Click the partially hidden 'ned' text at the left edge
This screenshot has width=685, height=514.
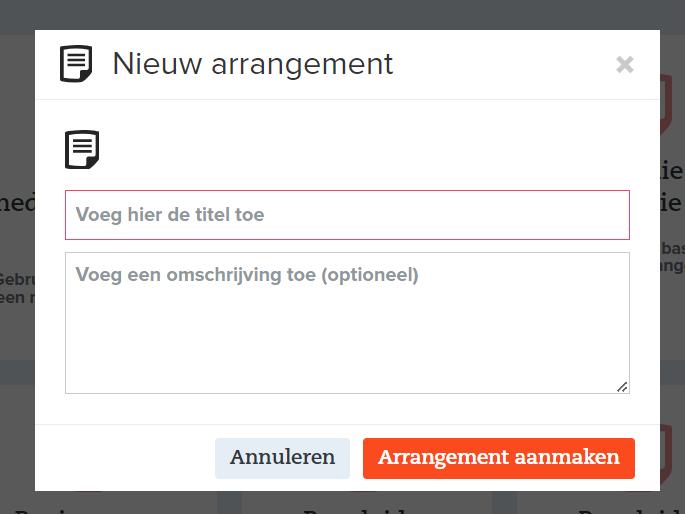pos(17,203)
